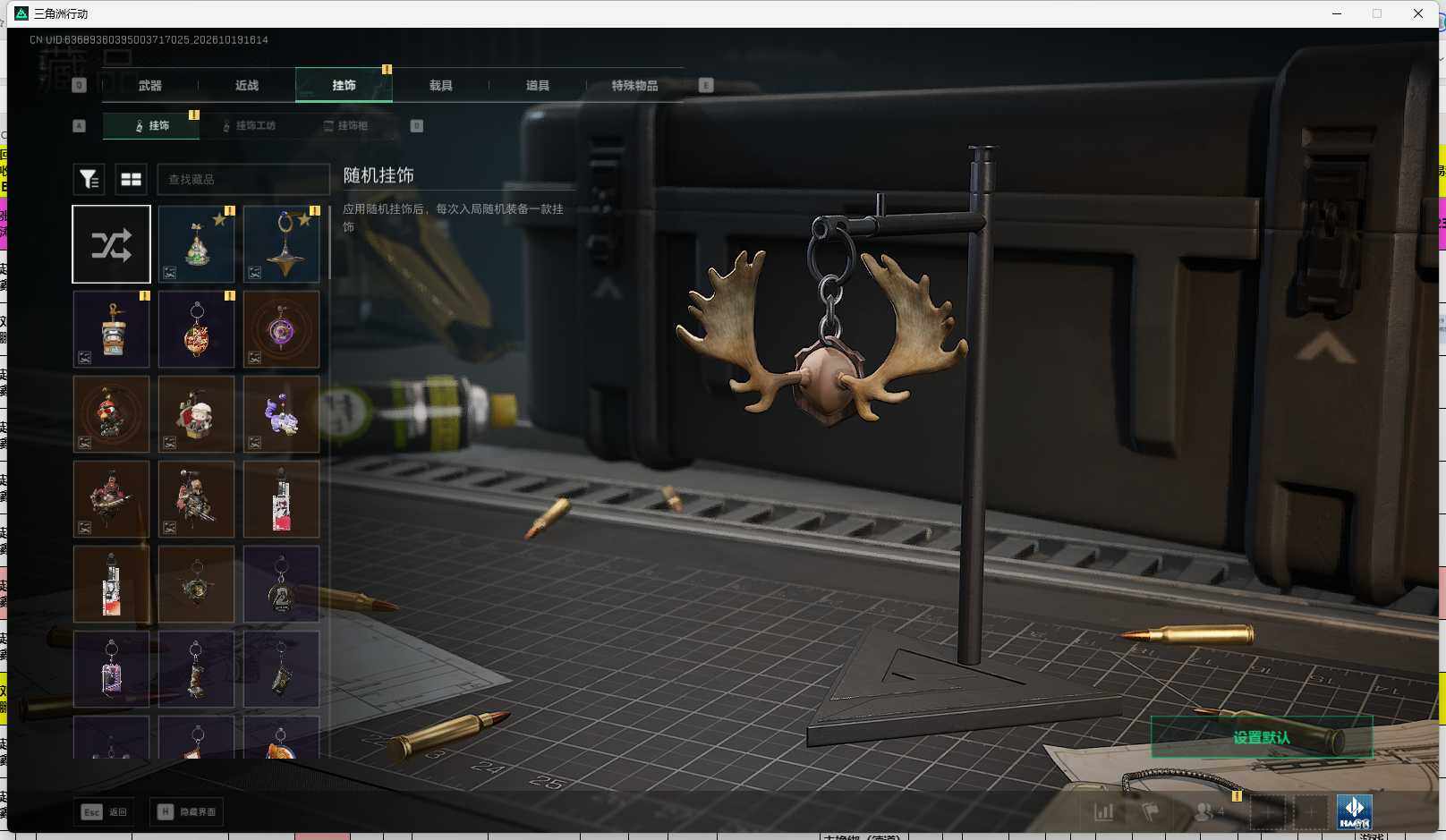Select the 挂饰 sub-tab
Screen dimensions: 1446x840
pyautogui.click(x=151, y=125)
